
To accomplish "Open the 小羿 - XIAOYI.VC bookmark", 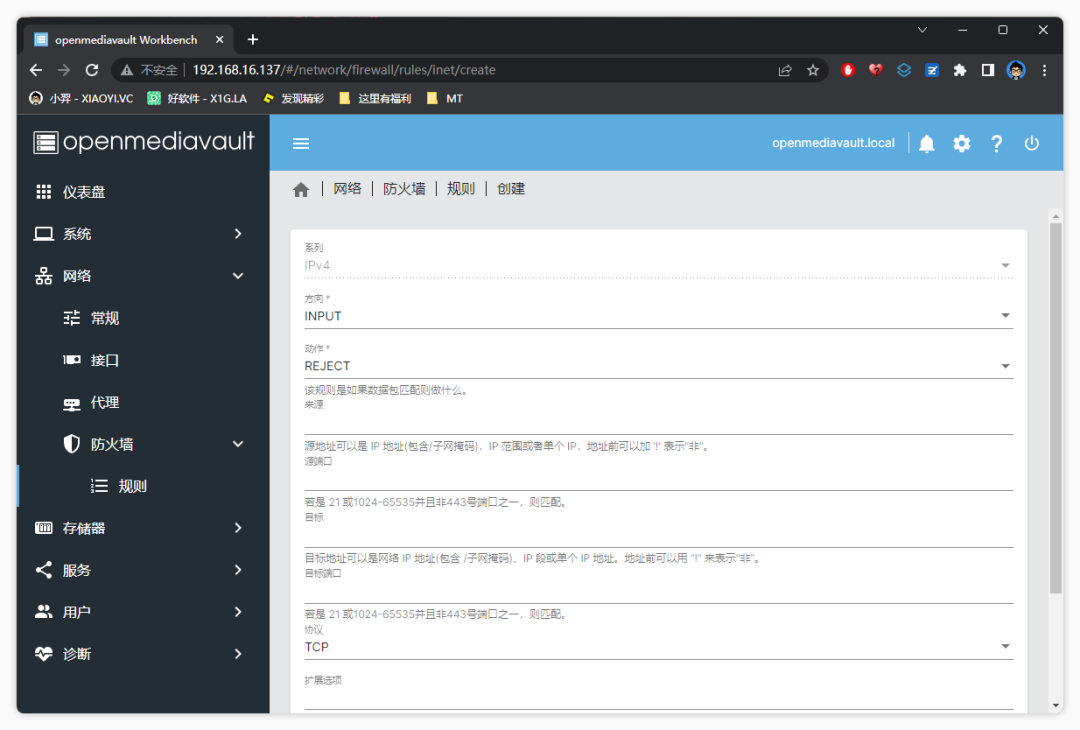I will [81, 98].
